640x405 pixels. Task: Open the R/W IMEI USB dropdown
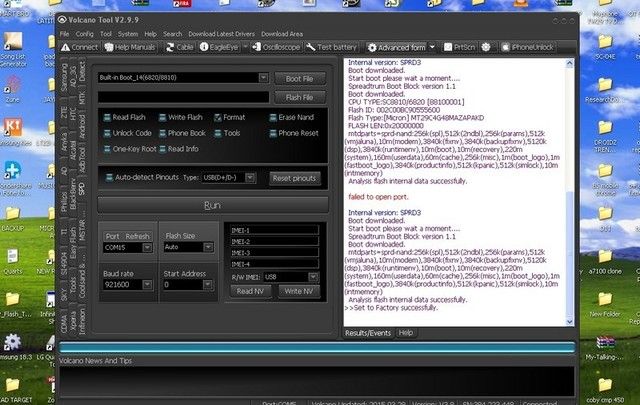pos(313,277)
